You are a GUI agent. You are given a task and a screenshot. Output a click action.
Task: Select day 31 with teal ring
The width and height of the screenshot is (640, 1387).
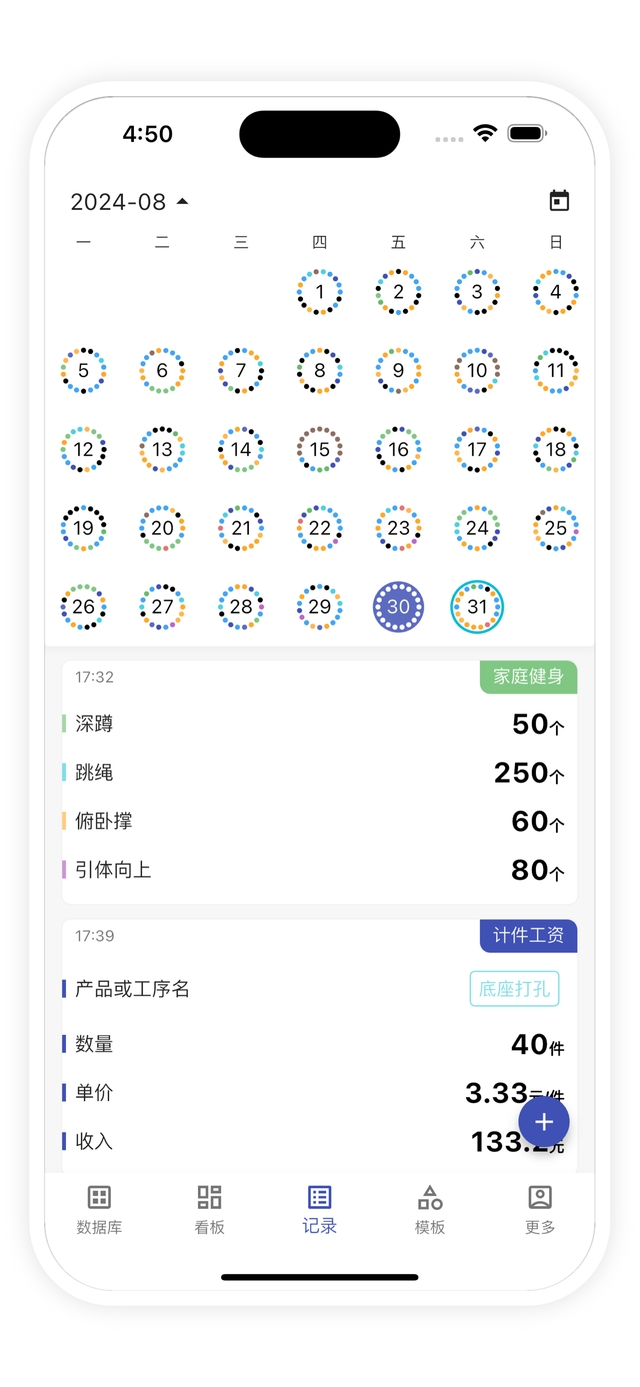pyautogui.click(x=477, y=607)
